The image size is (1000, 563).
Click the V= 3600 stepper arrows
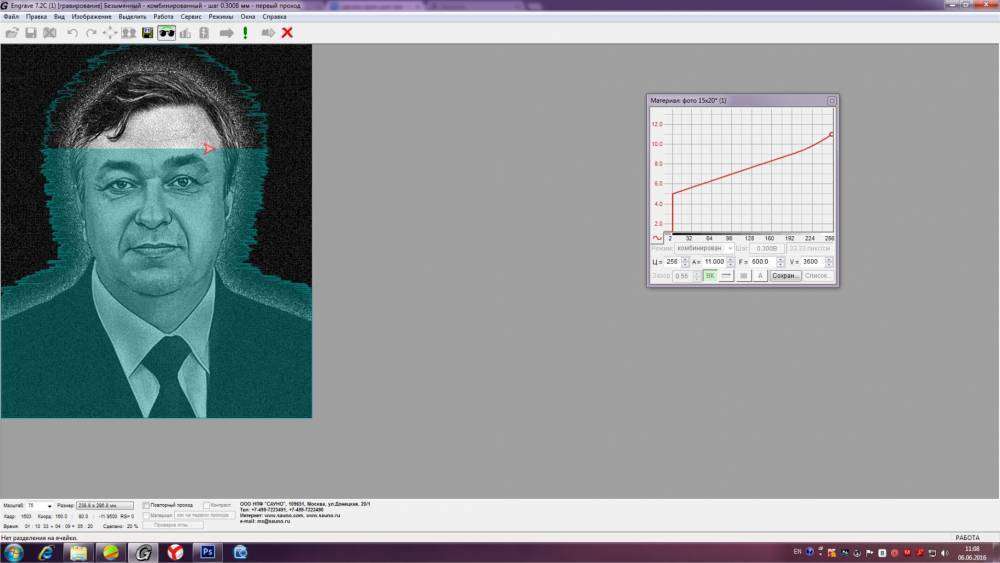[829, 261]
